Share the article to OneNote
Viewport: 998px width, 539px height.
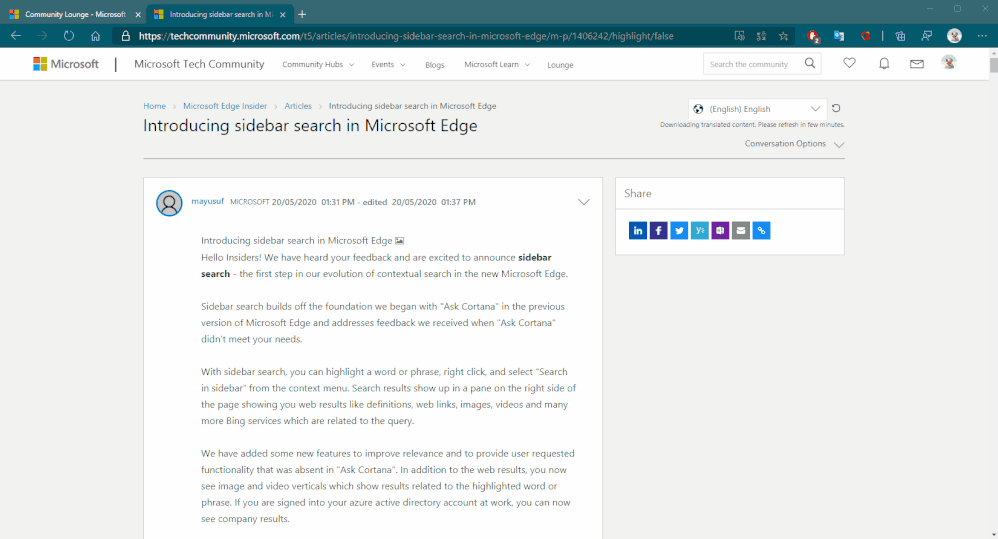click(720, 230)
